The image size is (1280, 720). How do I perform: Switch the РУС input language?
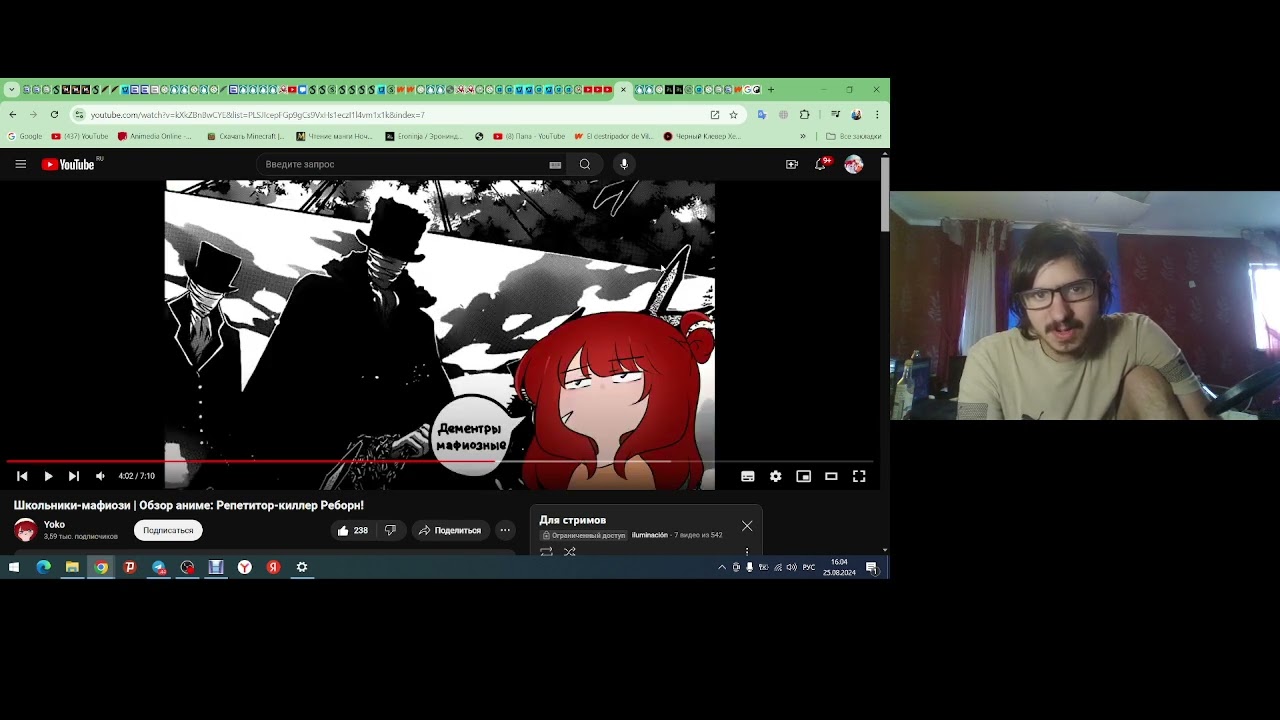coord(809,567)
